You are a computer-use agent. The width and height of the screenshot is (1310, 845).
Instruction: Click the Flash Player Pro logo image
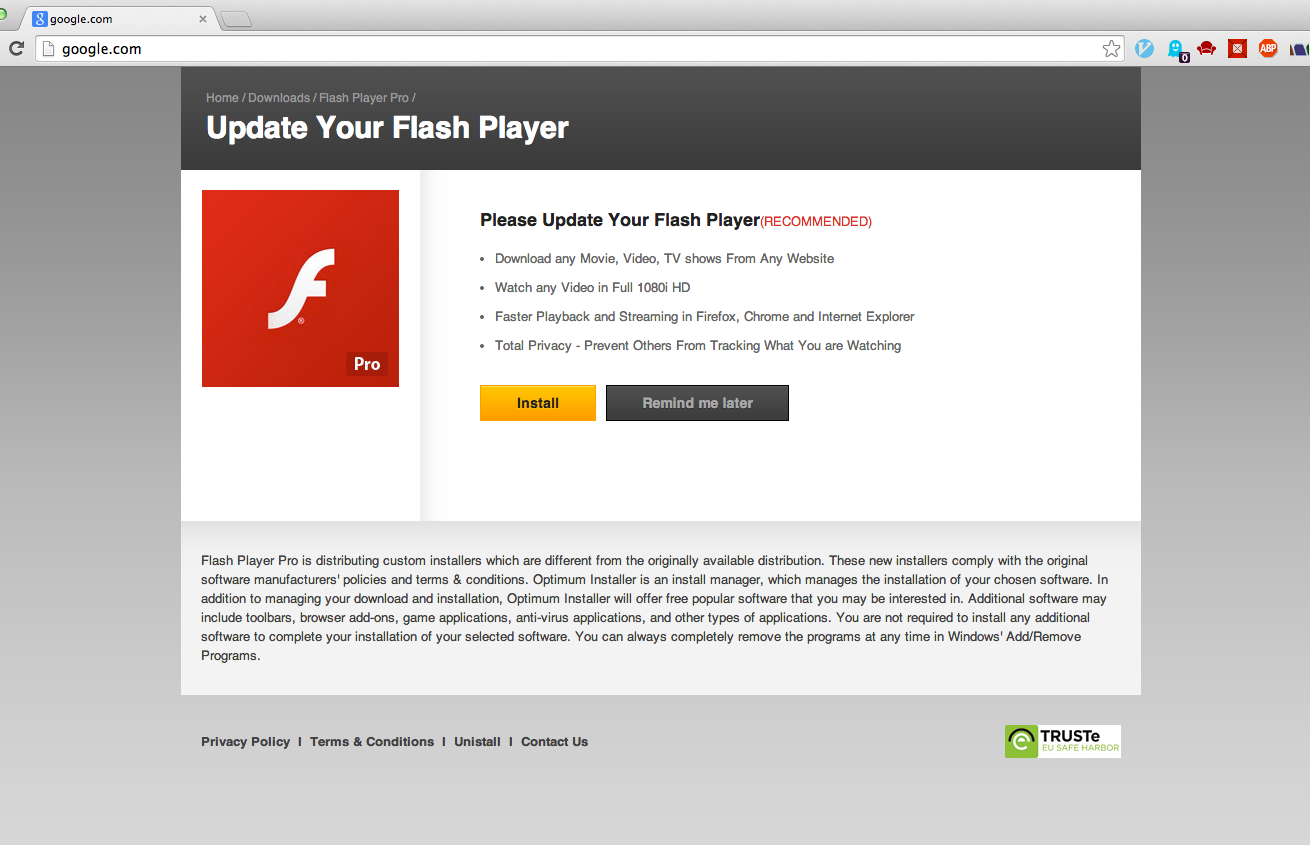[300, 288]
